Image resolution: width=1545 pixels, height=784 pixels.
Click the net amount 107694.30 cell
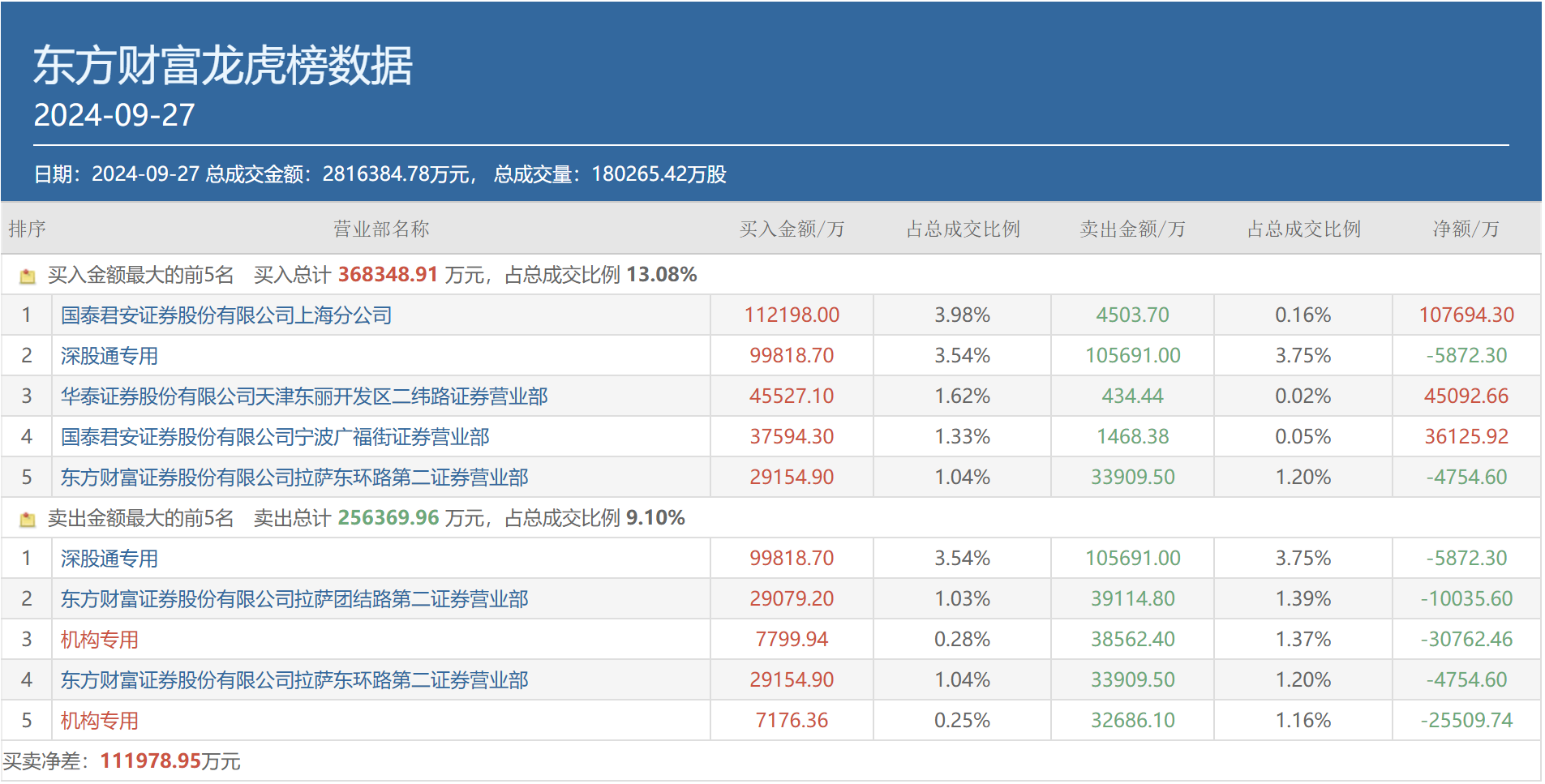(x=1466, y=315)
